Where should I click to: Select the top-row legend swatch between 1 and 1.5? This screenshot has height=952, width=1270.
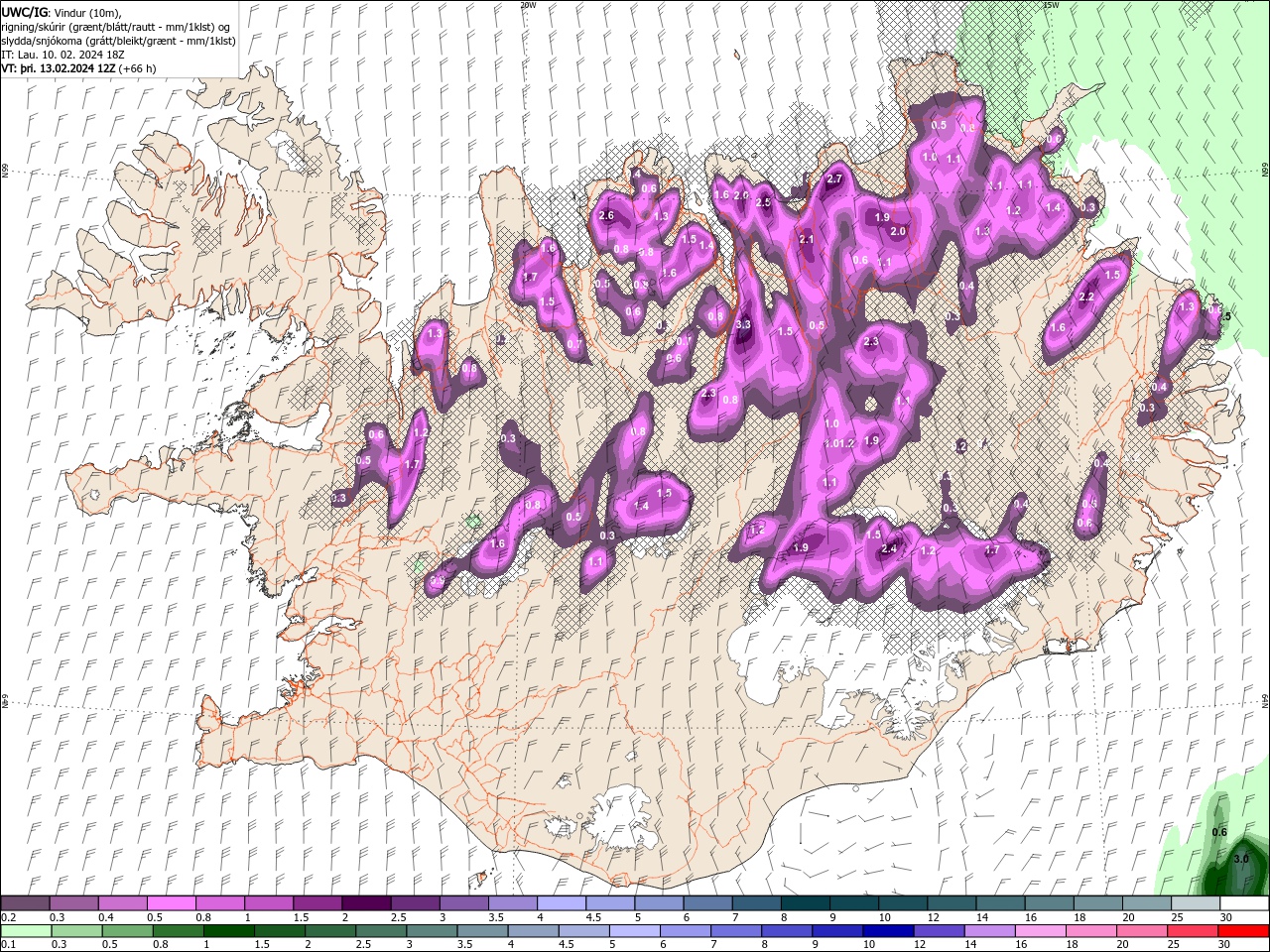point(268,903)
